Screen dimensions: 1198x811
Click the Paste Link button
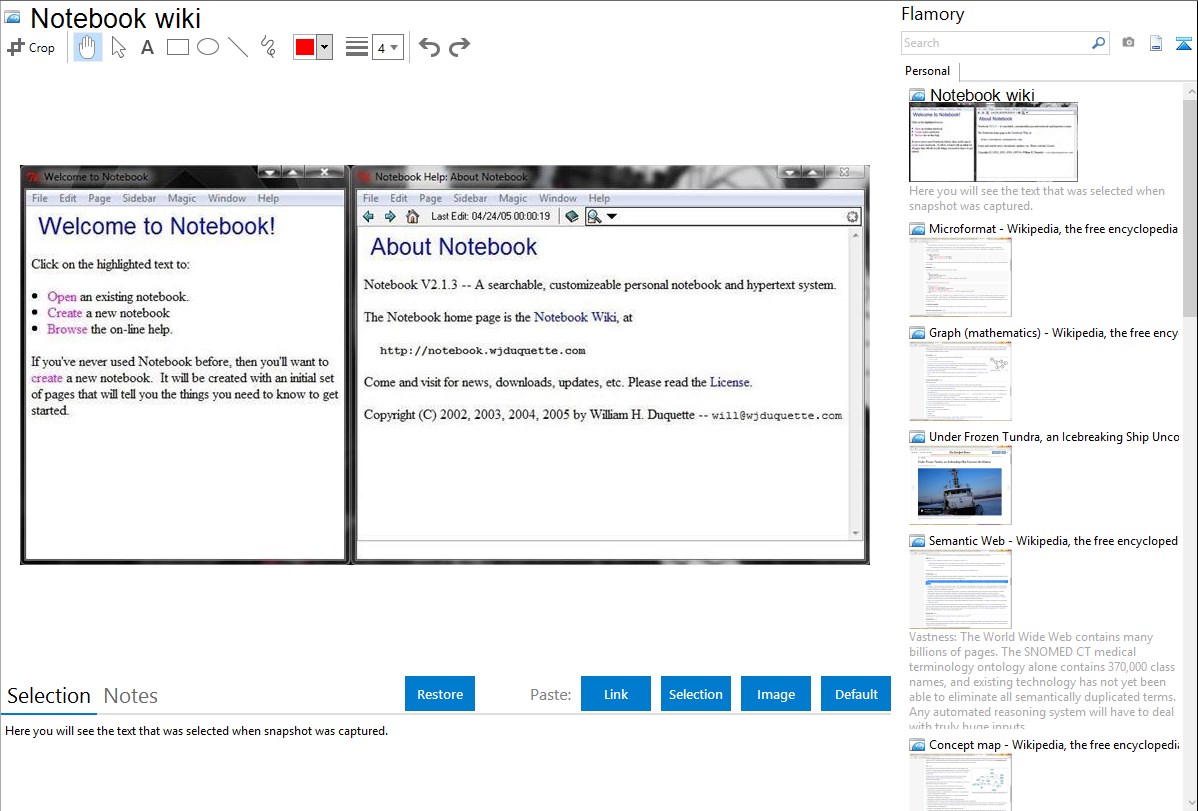[x=616, y=694]
